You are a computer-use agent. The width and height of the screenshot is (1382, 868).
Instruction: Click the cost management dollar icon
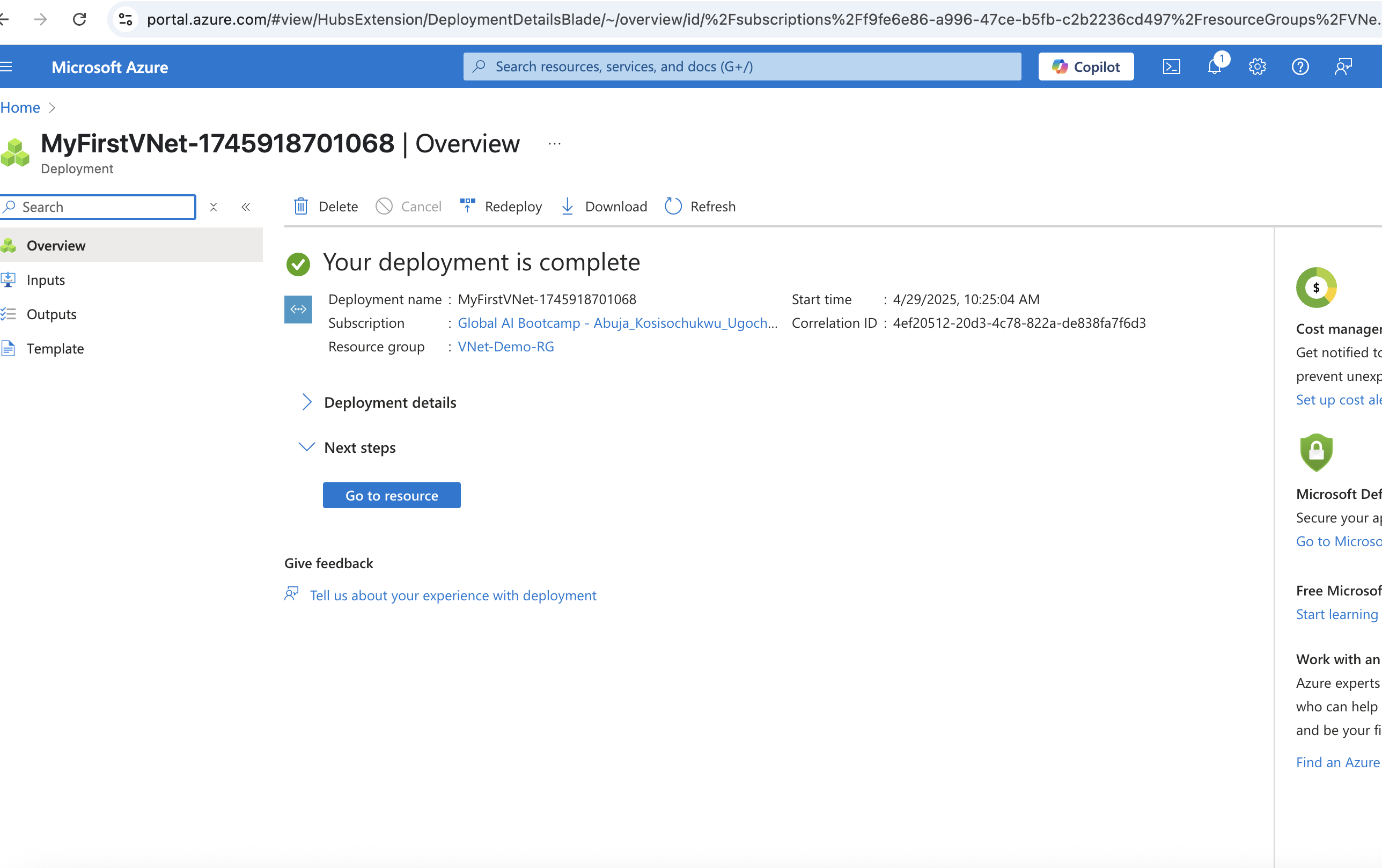pyautogui.click(x=1316, y=287)
